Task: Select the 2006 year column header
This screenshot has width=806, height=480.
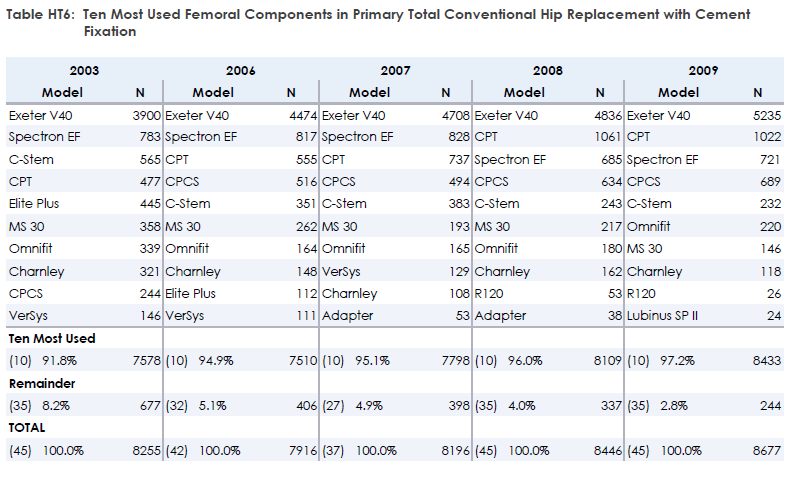Action: [240, 71]
